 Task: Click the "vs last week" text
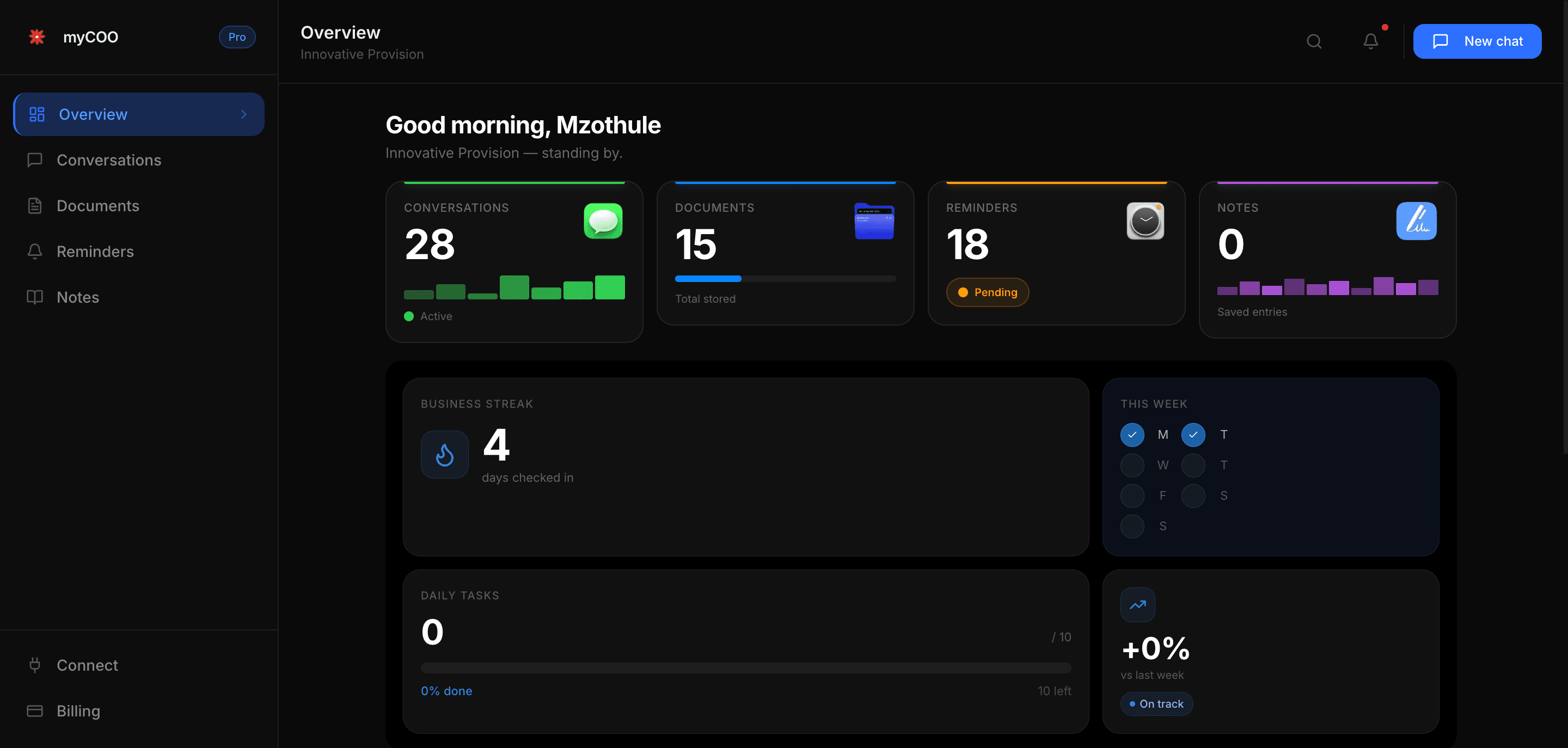click(1151, 675)
